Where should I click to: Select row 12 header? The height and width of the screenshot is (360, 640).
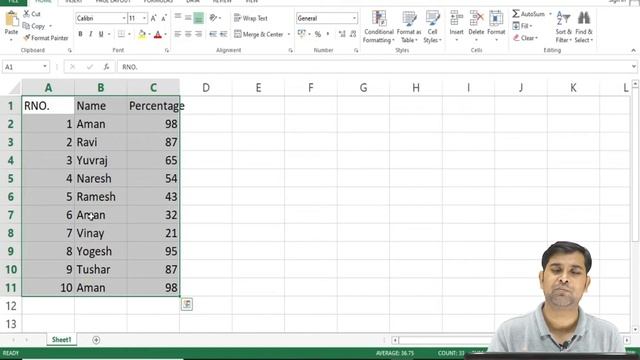11,306
